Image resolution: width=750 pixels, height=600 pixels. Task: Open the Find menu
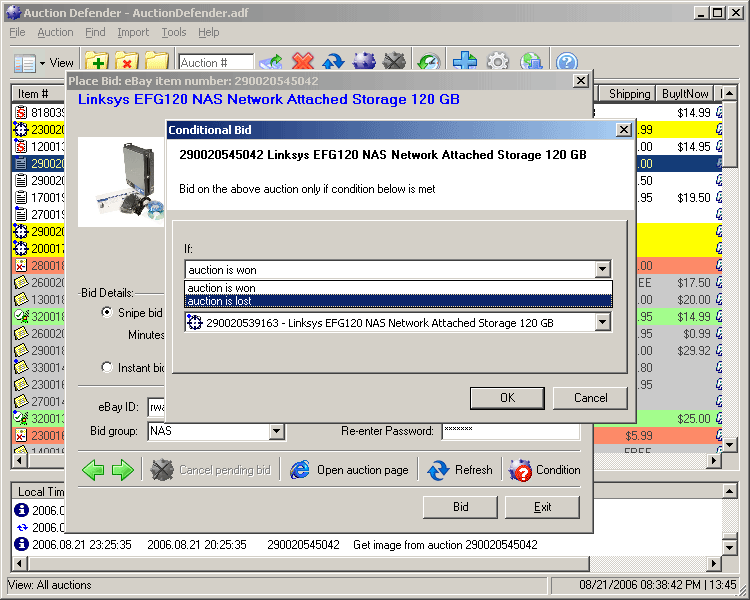tap(95, 32)
